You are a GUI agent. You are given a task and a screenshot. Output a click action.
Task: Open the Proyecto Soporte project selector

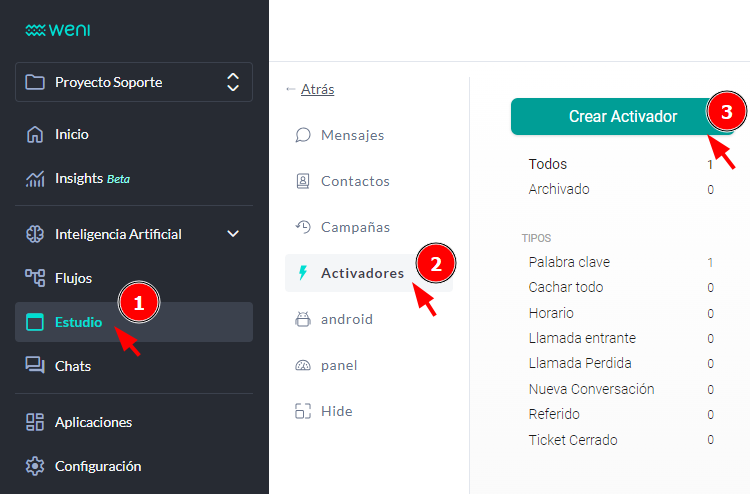pos(134,82)
